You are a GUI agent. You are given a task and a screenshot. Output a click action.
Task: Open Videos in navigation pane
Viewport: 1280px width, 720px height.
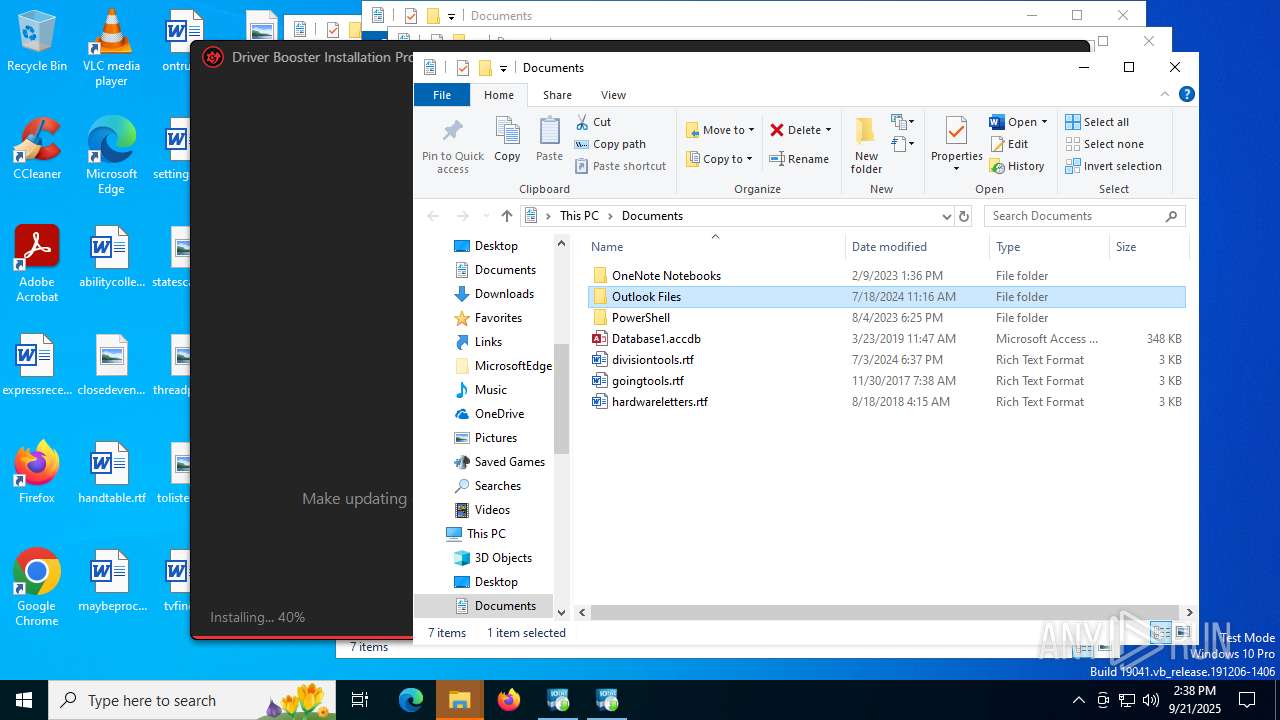[x=491, y=510]
